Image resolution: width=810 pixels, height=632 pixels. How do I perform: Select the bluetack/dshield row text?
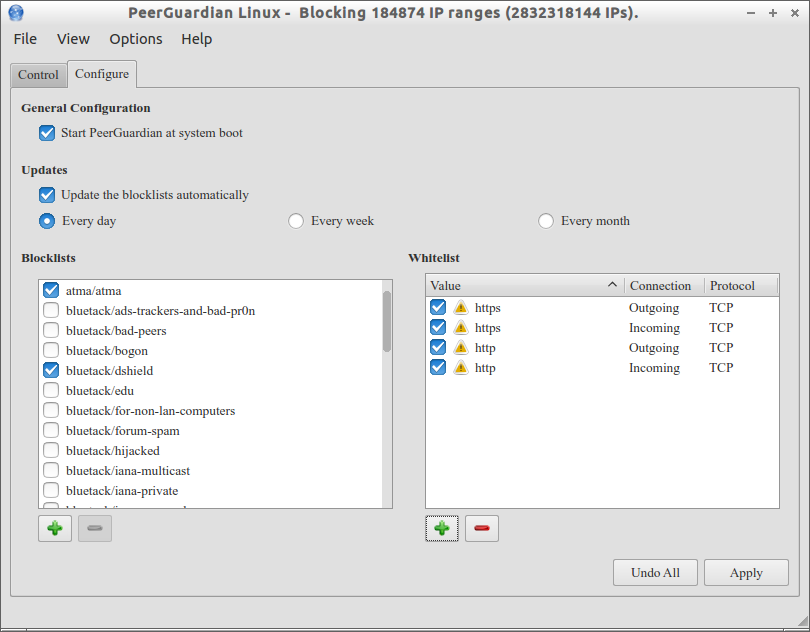pos(110,371)
